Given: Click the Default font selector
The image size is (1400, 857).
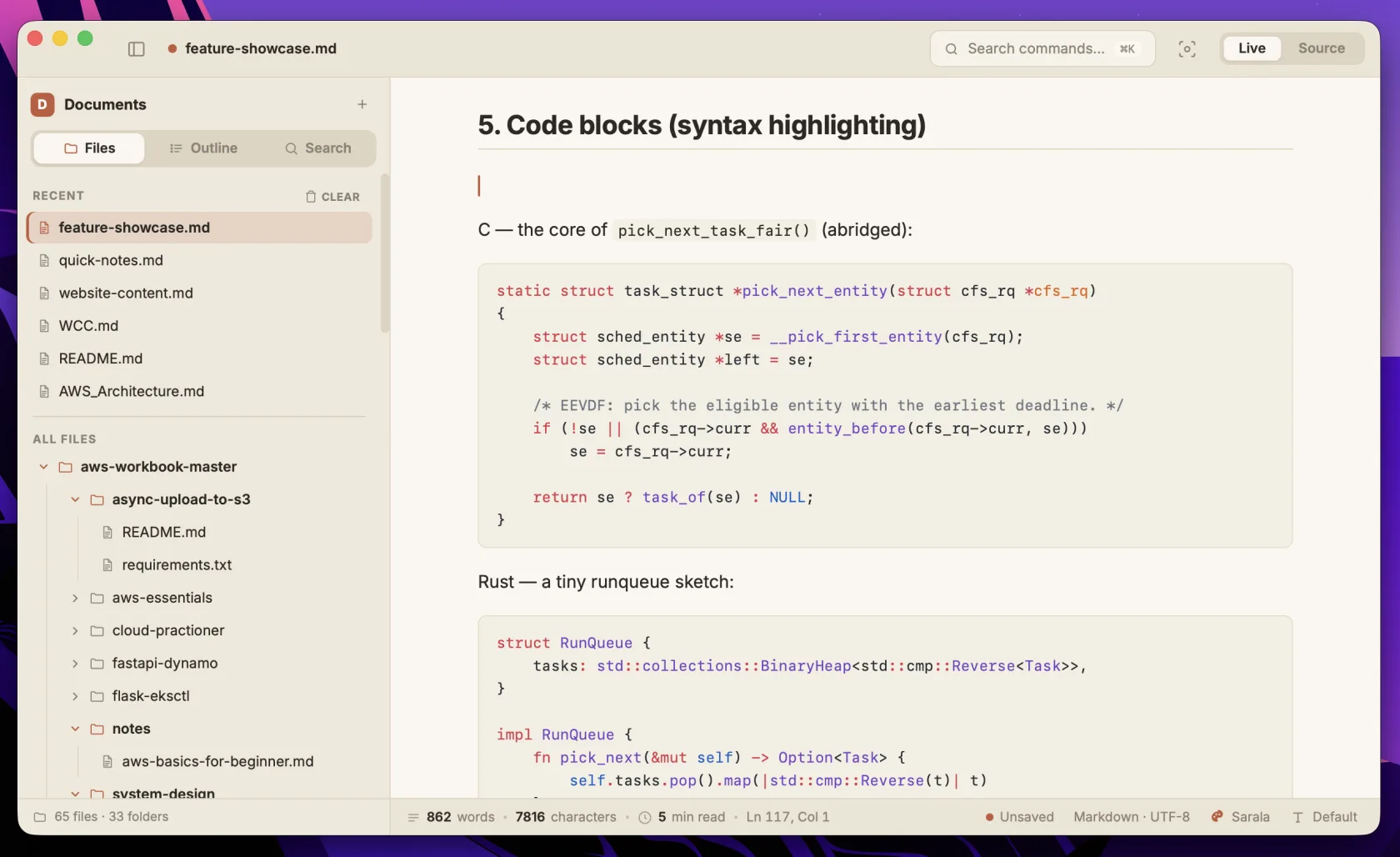Looking at the screenshot, I should pos(1324,817).
